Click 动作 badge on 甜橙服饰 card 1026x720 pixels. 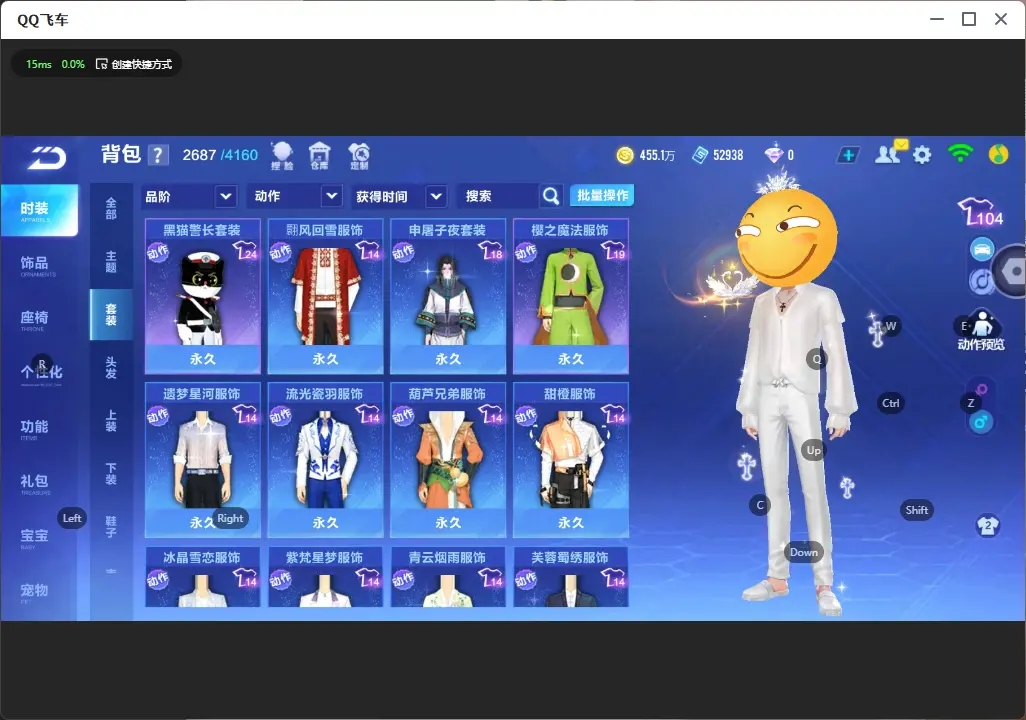click(x=526, y=416)
